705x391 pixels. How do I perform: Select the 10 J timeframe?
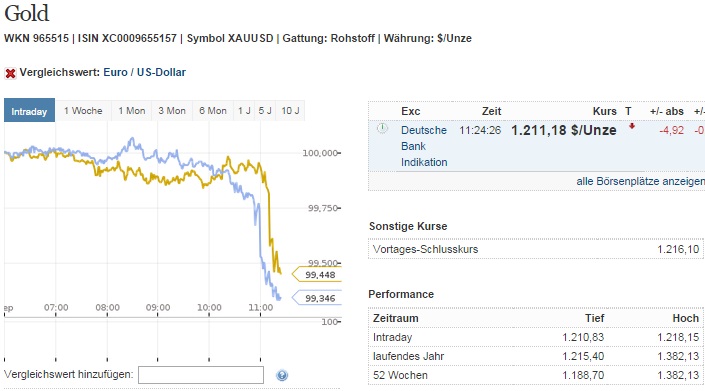pos(290,111)
